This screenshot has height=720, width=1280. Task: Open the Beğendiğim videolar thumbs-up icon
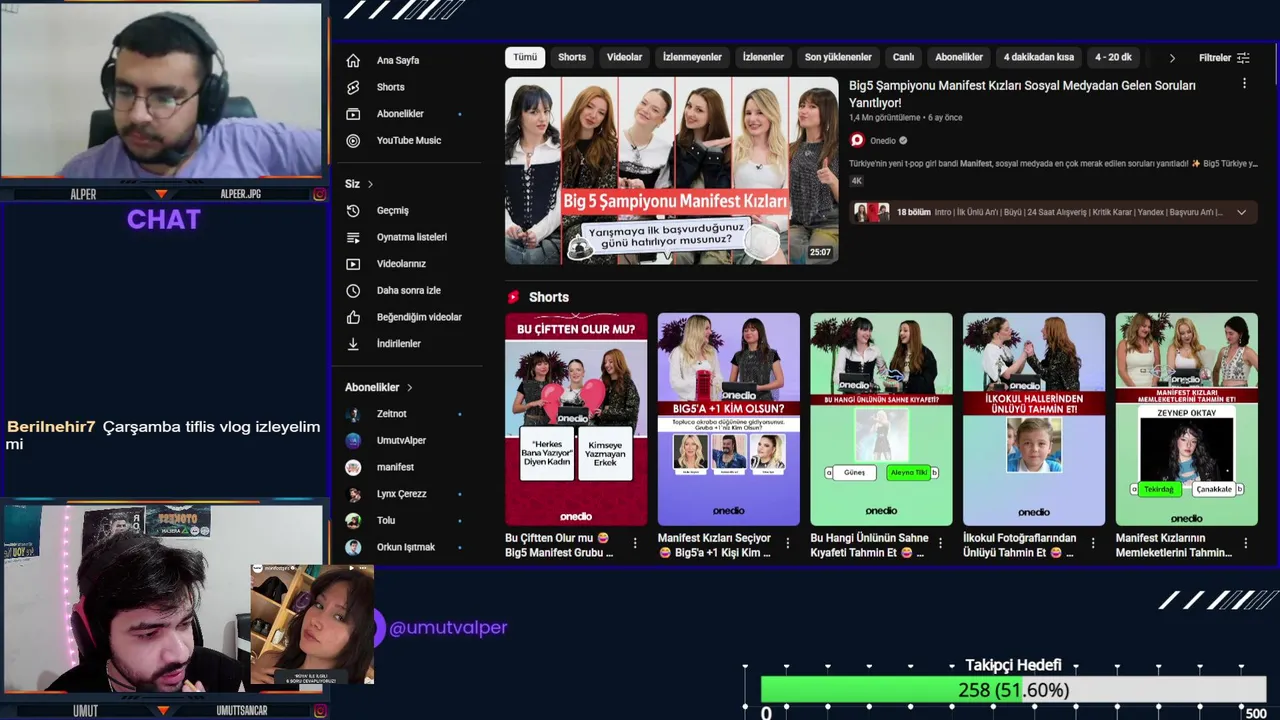353,317
